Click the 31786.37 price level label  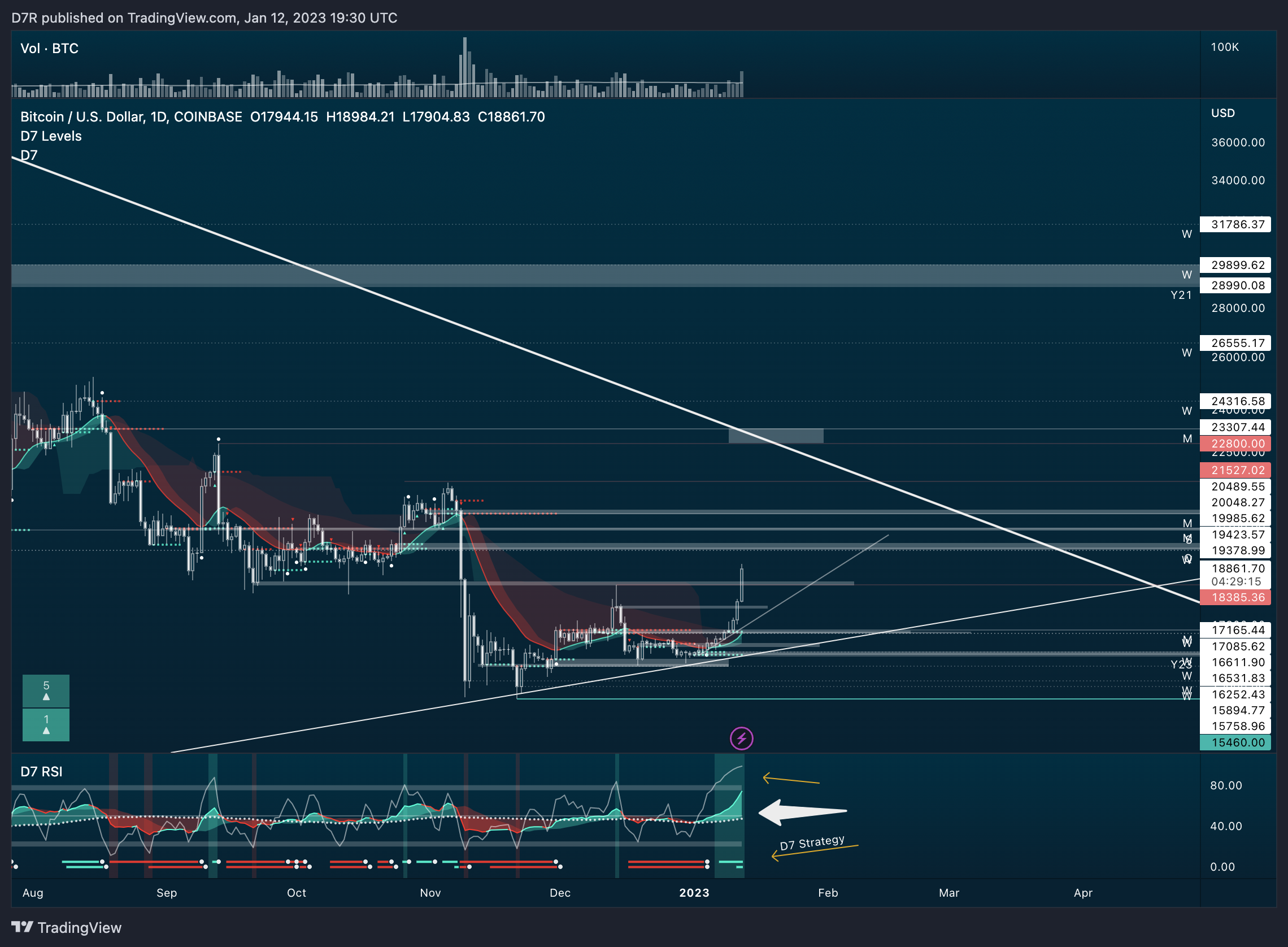coord(1235,224)
